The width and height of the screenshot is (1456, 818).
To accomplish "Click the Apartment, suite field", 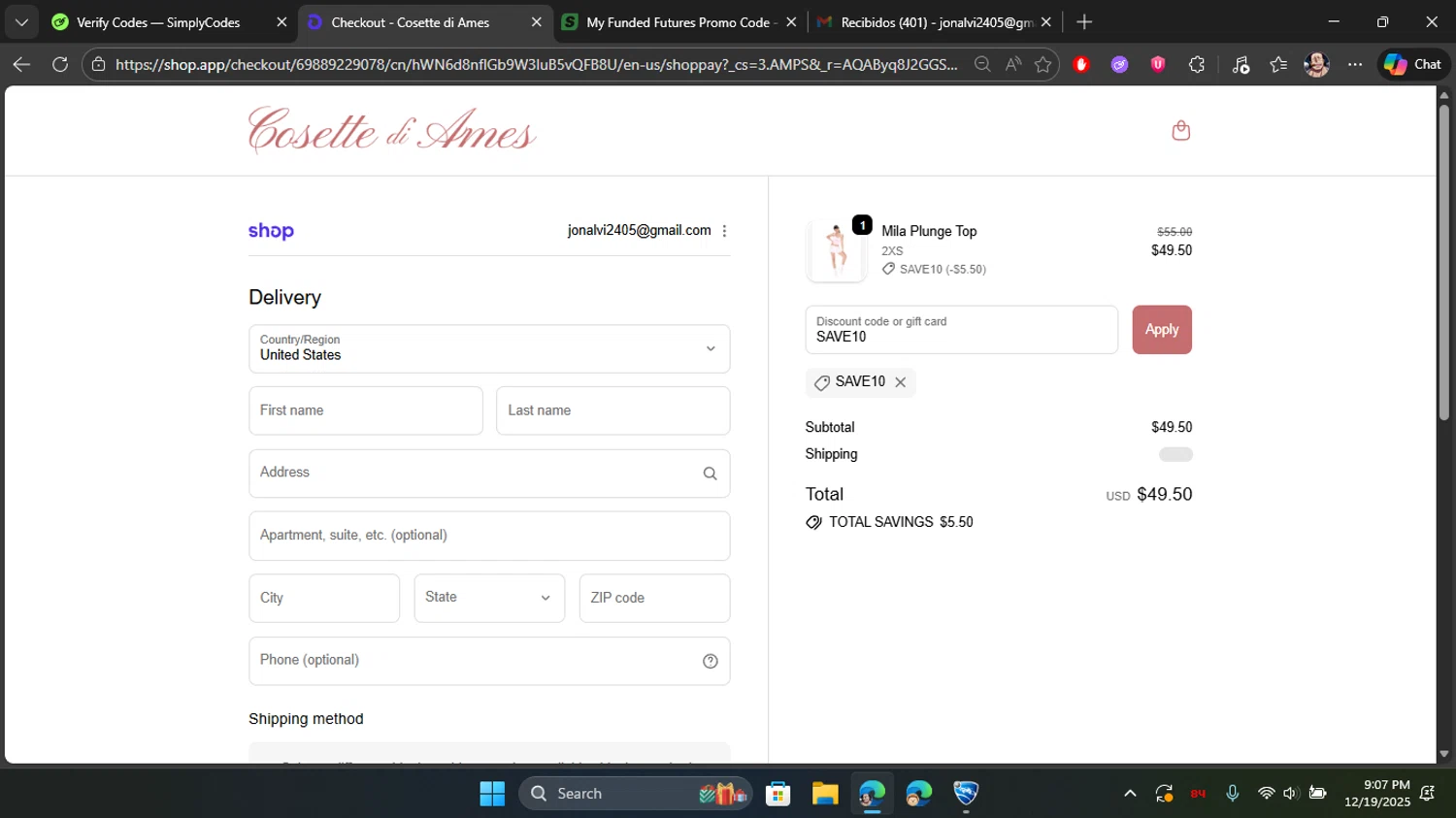I will [489, 536].
